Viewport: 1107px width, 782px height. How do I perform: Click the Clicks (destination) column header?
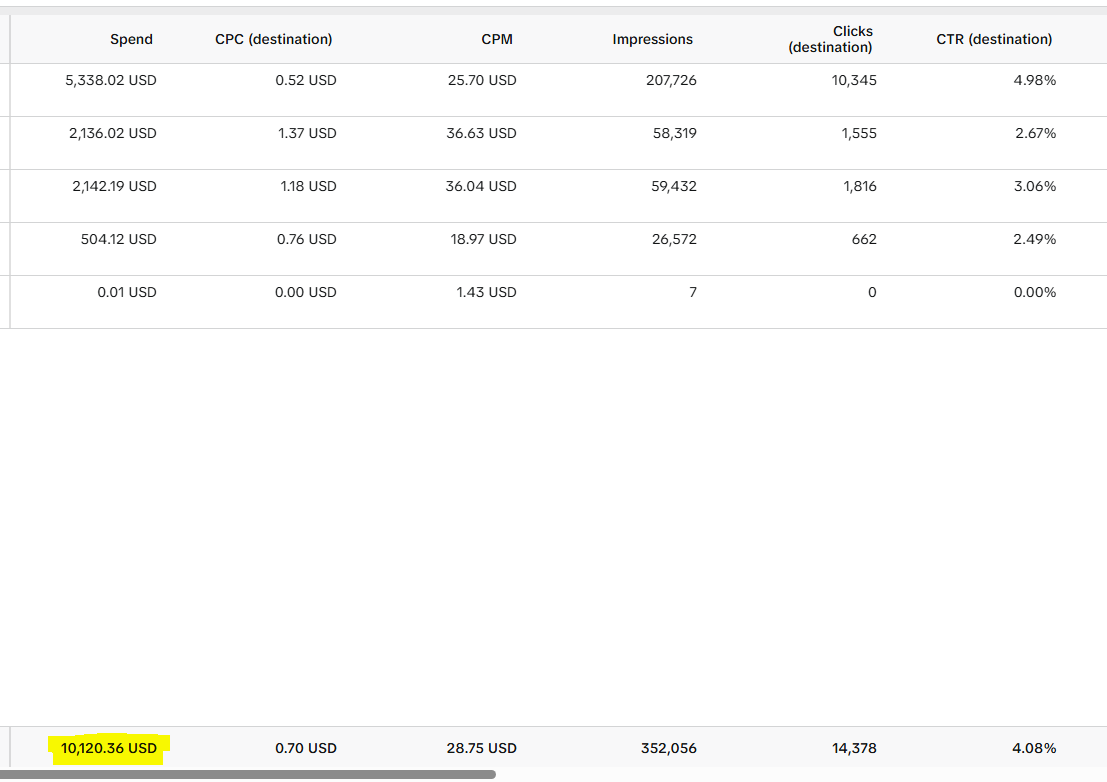pos(830,40)
